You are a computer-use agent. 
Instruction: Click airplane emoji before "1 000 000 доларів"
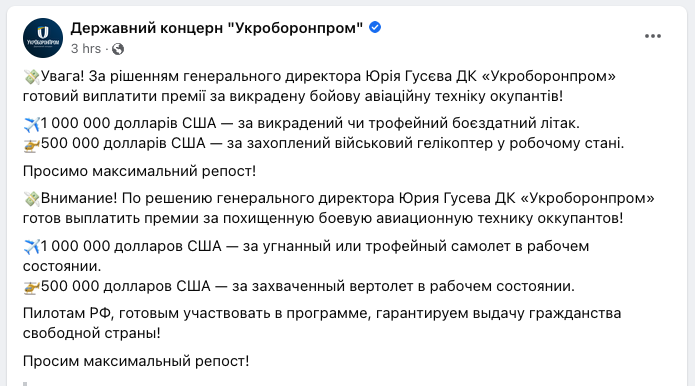[32, 124]
